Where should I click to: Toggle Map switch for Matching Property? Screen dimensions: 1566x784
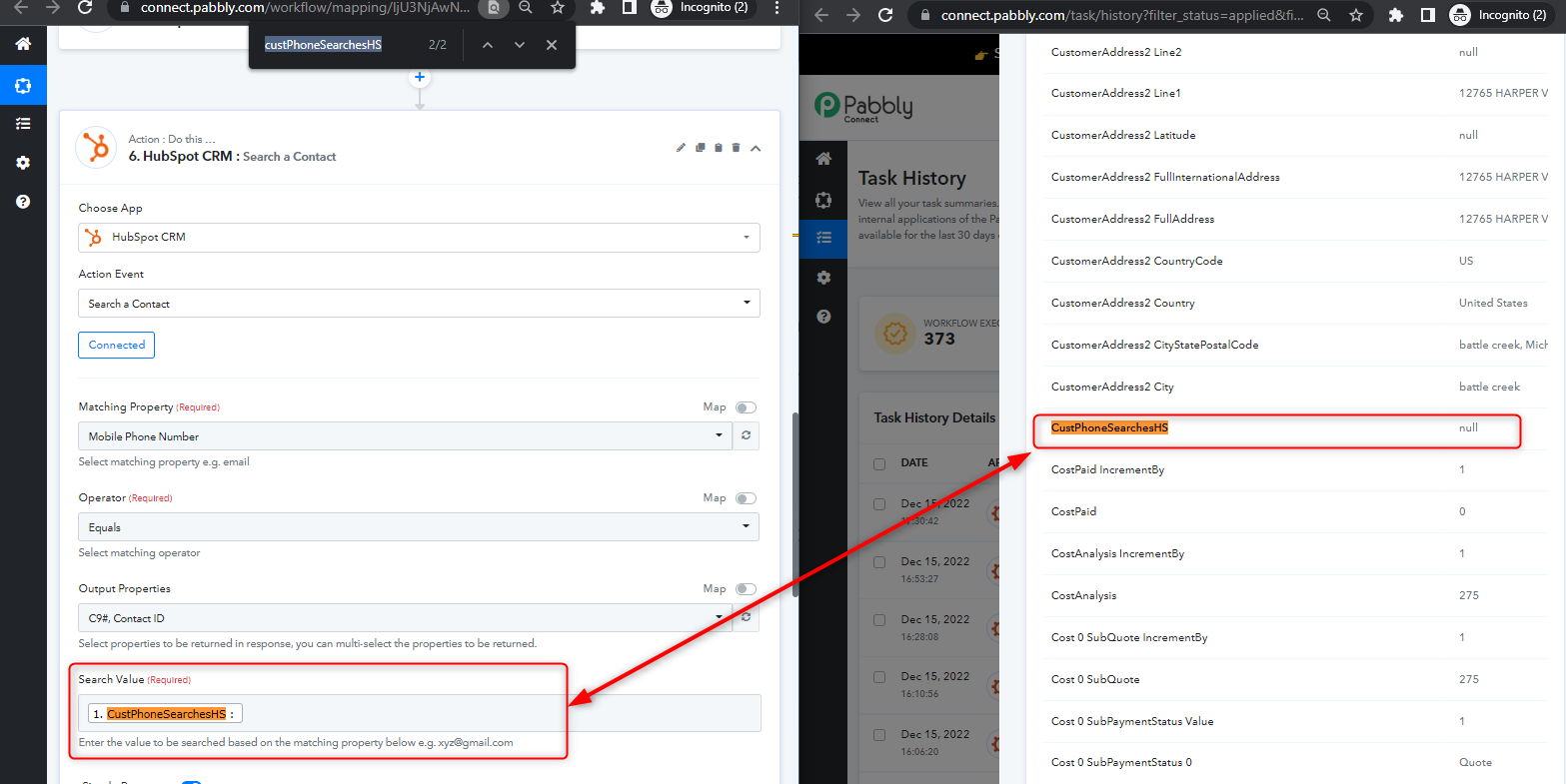746,407
